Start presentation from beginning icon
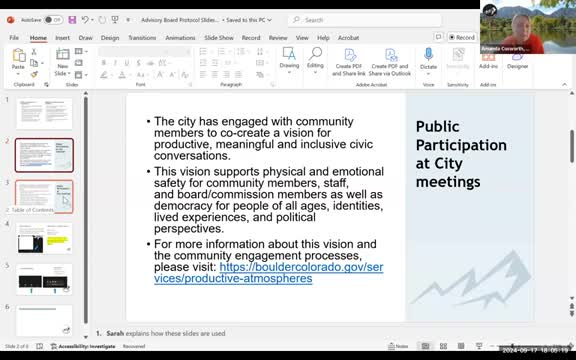Image resolution: width=576 pixels, height=360 pixels. coord(115,20)
